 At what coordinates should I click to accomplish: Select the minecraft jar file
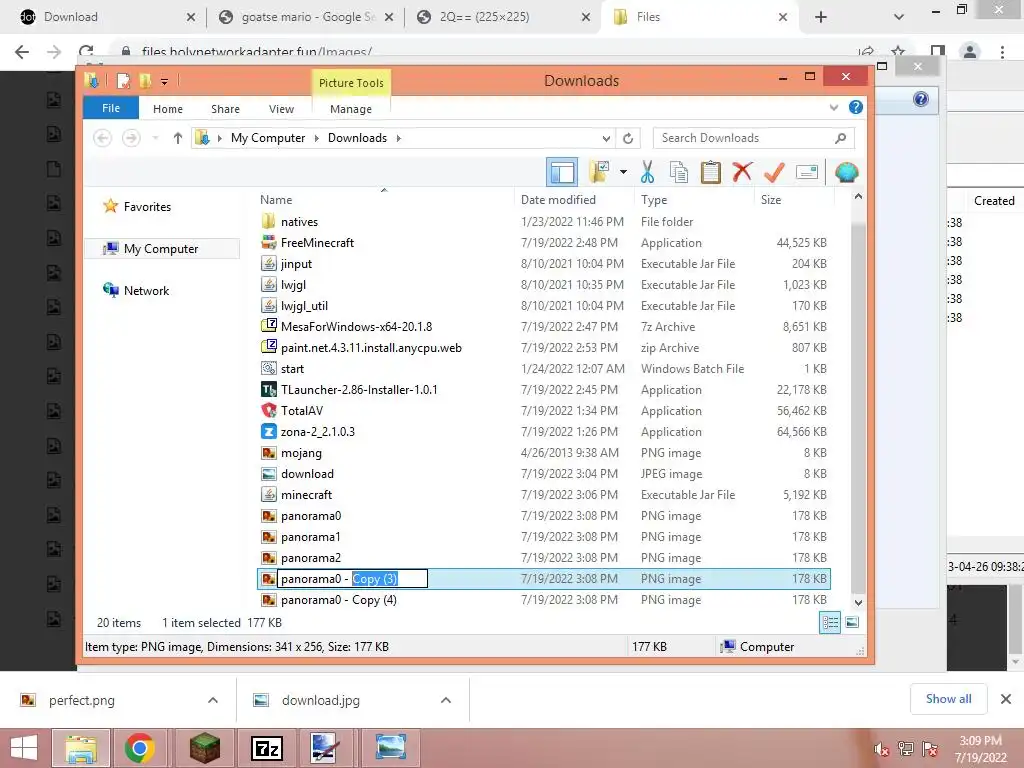[x=306, y=495]
